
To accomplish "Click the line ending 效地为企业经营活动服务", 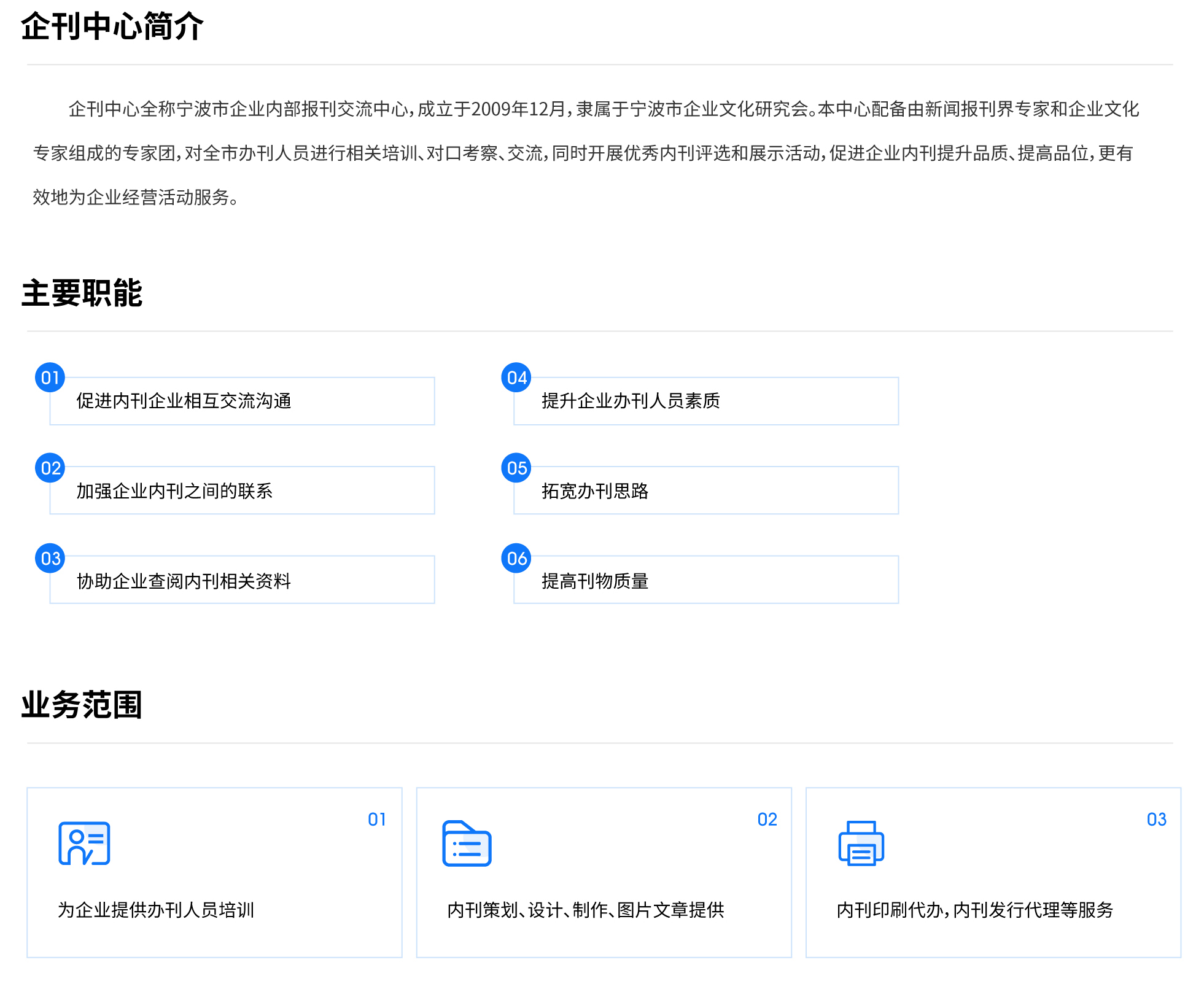I will coord(136,198).
